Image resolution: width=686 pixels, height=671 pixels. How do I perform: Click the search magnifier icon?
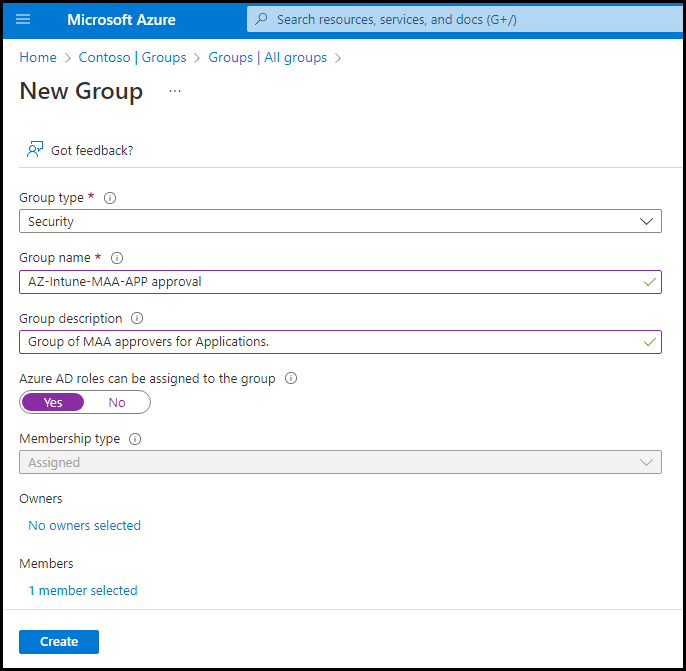[x=262, y=19]
